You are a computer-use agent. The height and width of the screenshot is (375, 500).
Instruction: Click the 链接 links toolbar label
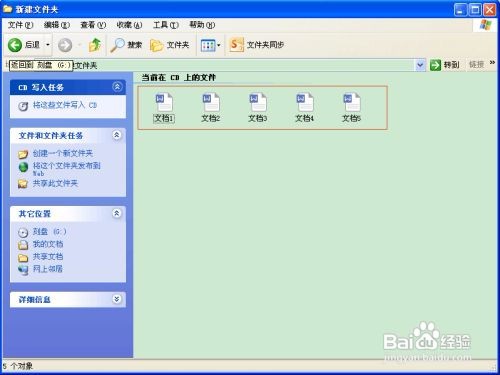tap(476, 65)
